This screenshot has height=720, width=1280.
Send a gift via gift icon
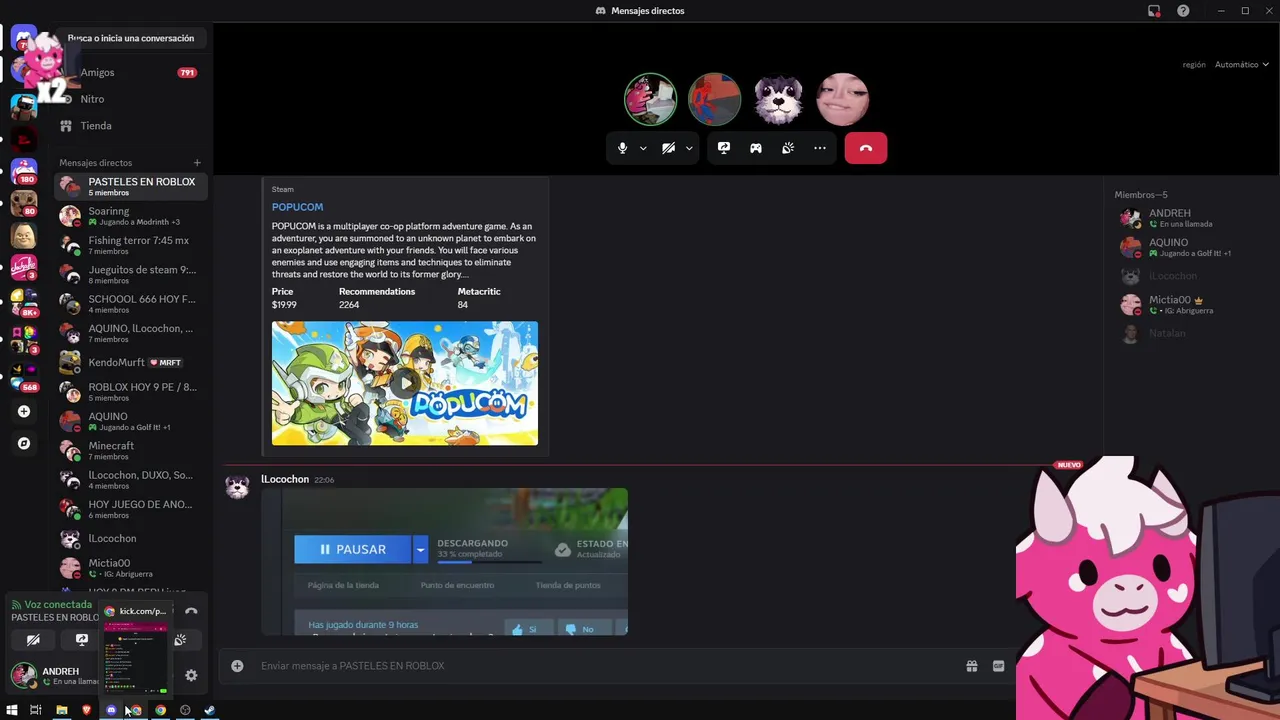971,666
